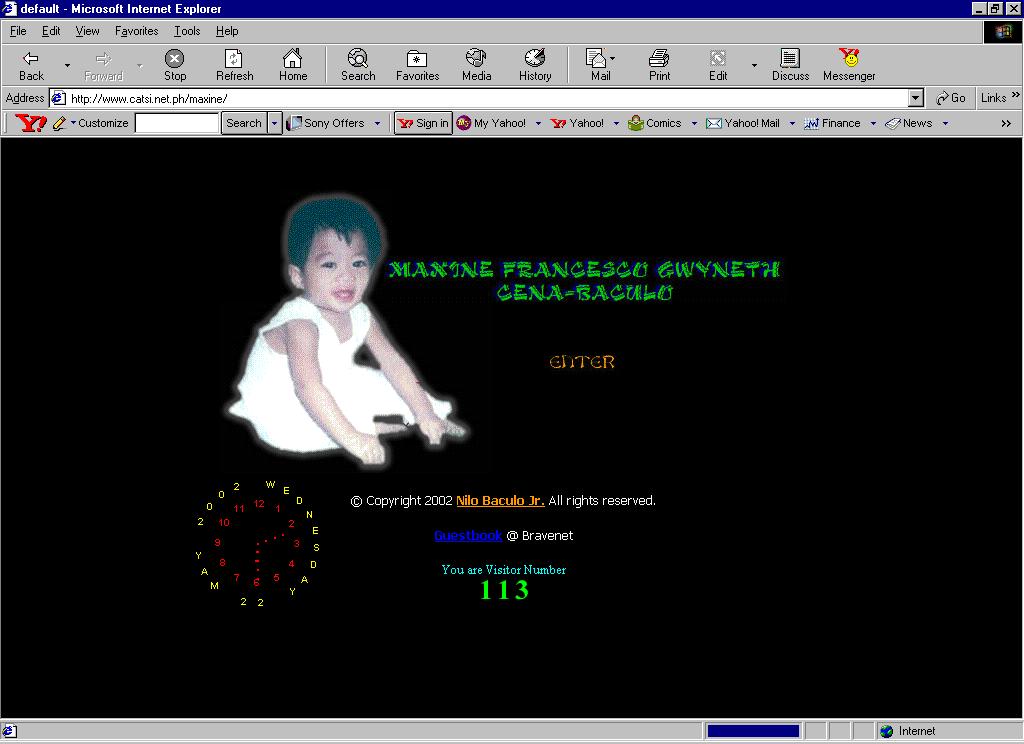The image size is (1024, 744).
Task: Open News on Yahoo toolbar
Action: click(909, 123)
